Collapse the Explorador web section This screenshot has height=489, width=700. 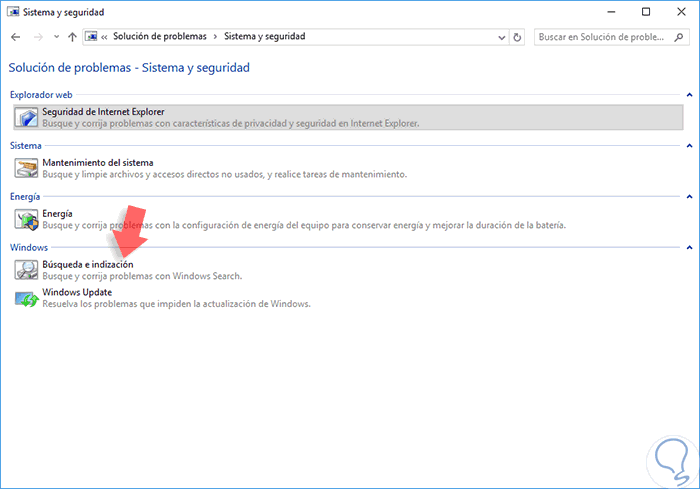689,95
